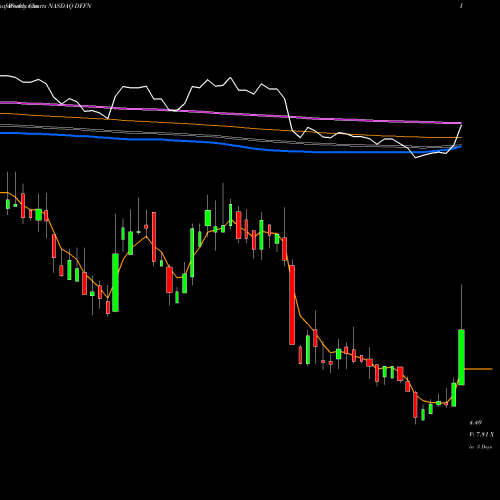This screenshot has width=500, height=500.
Task: Click the orange horizontal last-price marker line
Action: (478, 369)
